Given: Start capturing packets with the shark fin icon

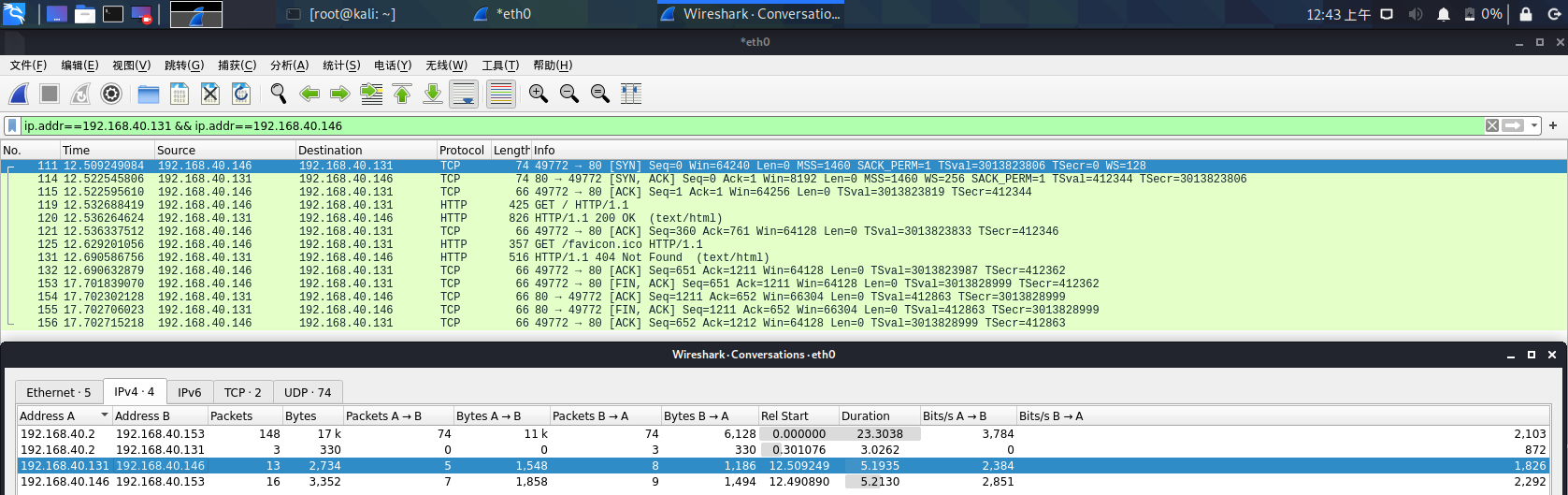Looking at the screenshot, I should (19, 94).
